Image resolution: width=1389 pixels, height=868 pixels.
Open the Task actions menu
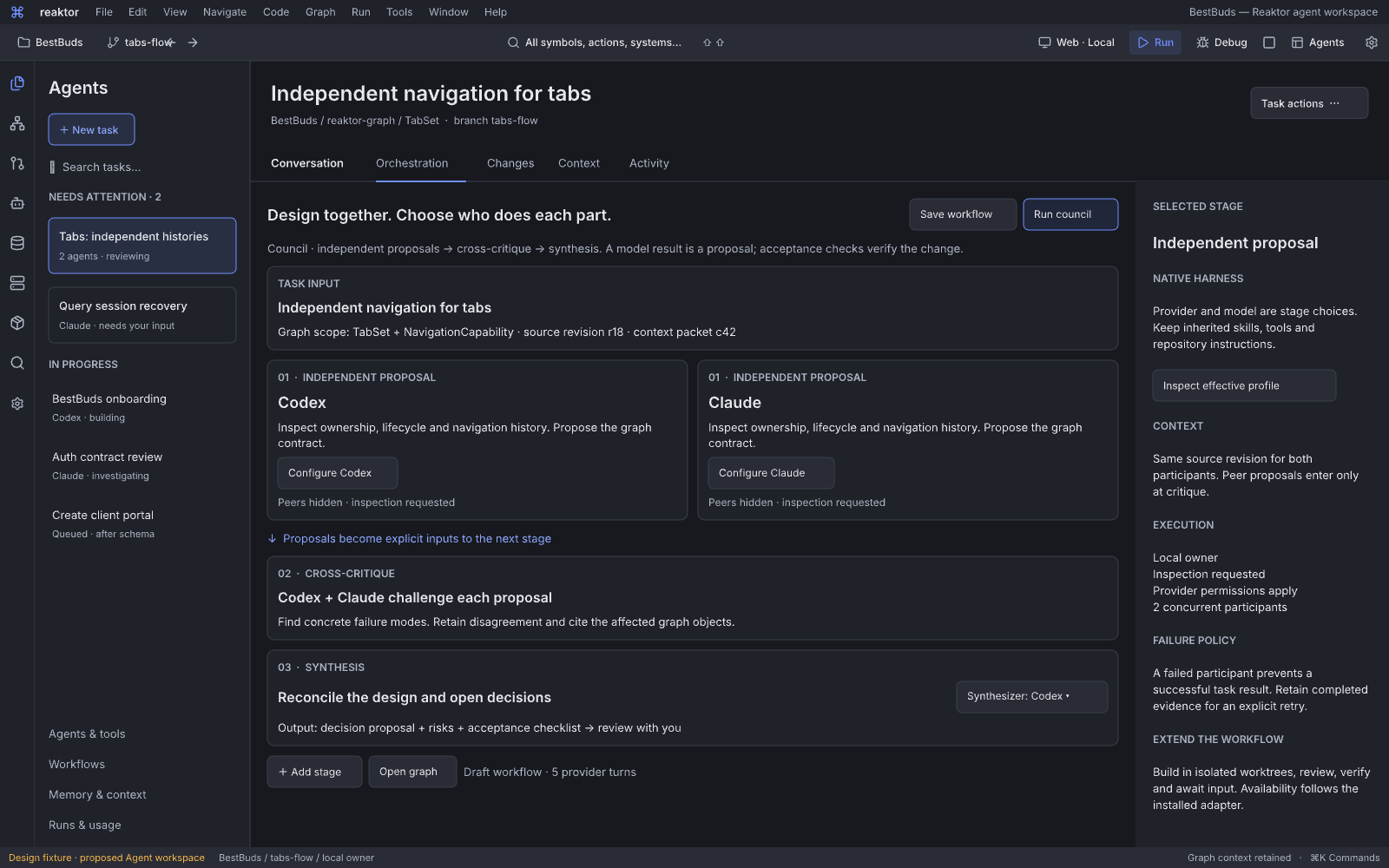(x=1309, y=103)
